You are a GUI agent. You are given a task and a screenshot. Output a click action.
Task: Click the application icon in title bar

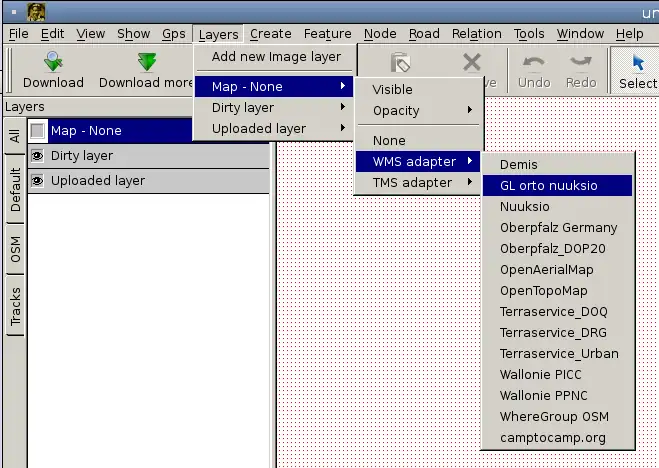(x=36, y=12)
